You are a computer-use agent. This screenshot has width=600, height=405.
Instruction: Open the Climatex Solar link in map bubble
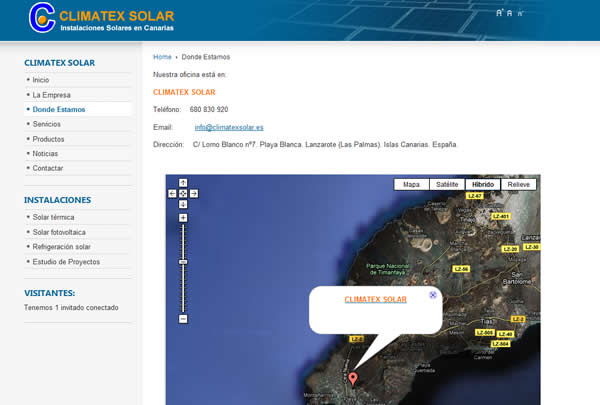(x=375, y=299)
